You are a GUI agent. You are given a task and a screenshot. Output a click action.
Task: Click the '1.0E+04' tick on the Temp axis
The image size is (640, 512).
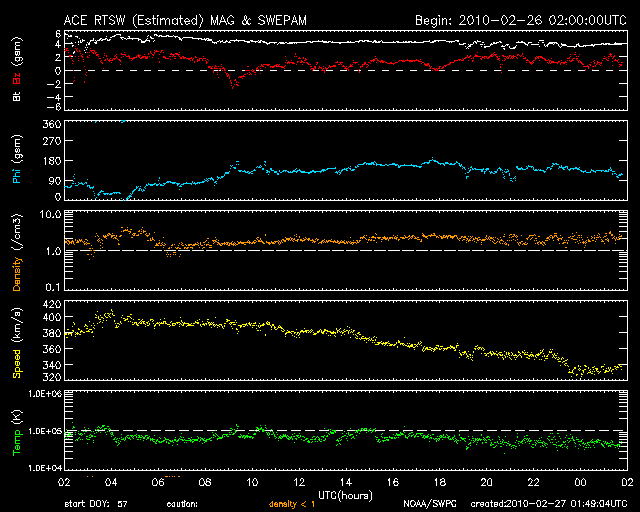(45, 468)
